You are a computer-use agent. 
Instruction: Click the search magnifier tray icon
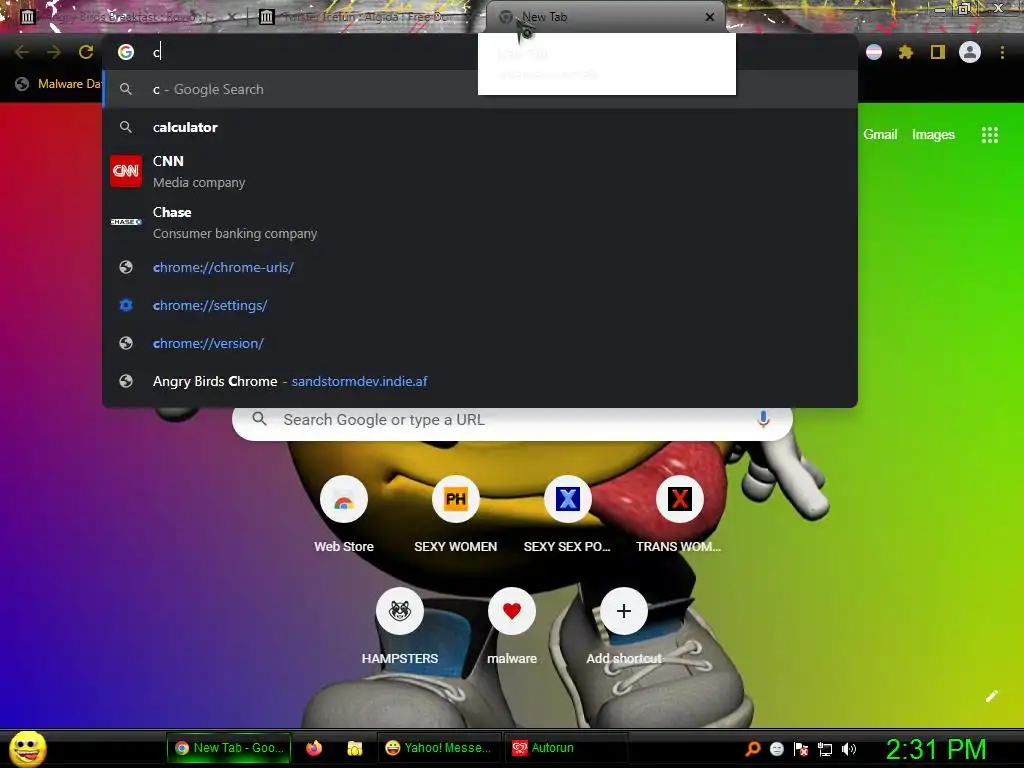(753, 749)
